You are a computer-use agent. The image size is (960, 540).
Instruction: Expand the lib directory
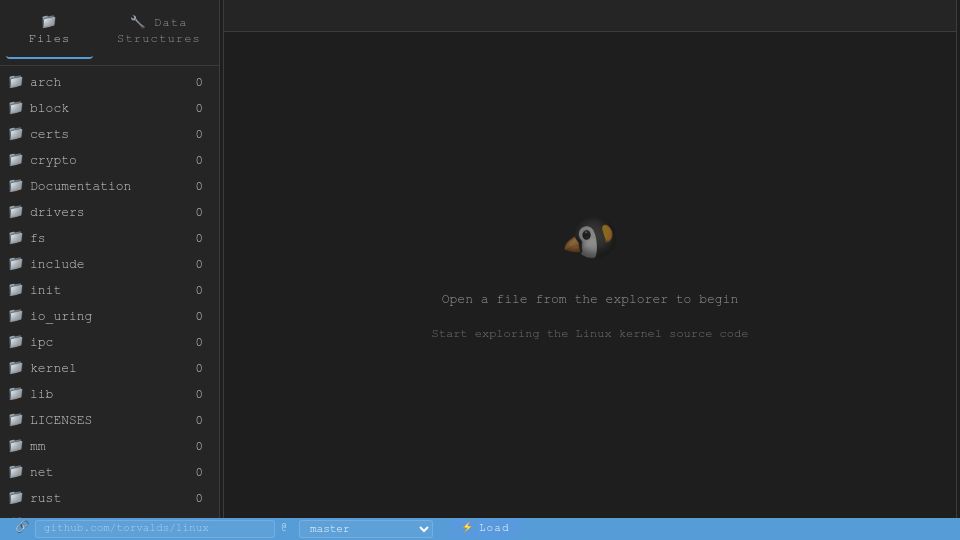(110, 394)
